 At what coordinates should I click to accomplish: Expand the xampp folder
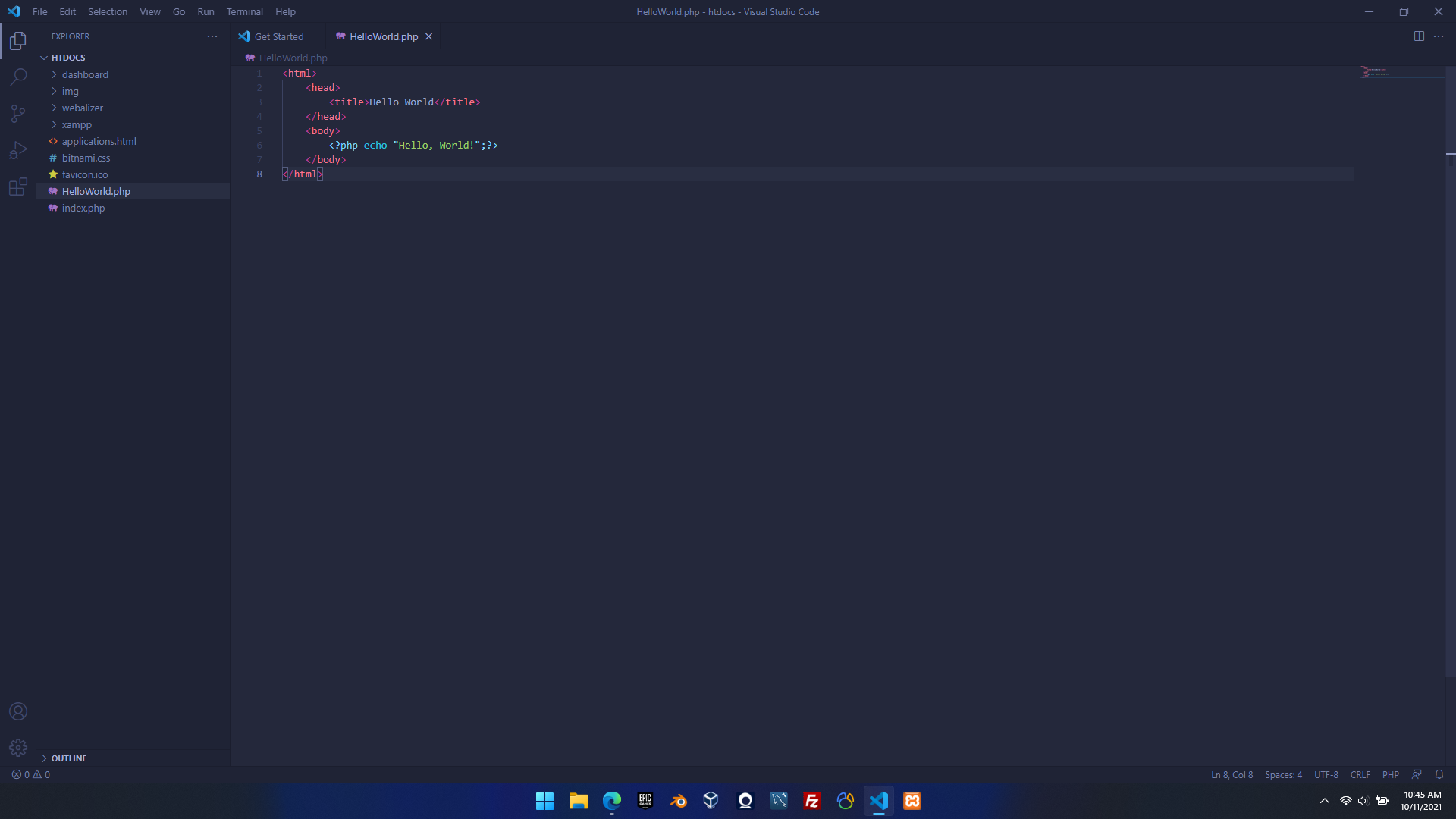coord(77,124)
